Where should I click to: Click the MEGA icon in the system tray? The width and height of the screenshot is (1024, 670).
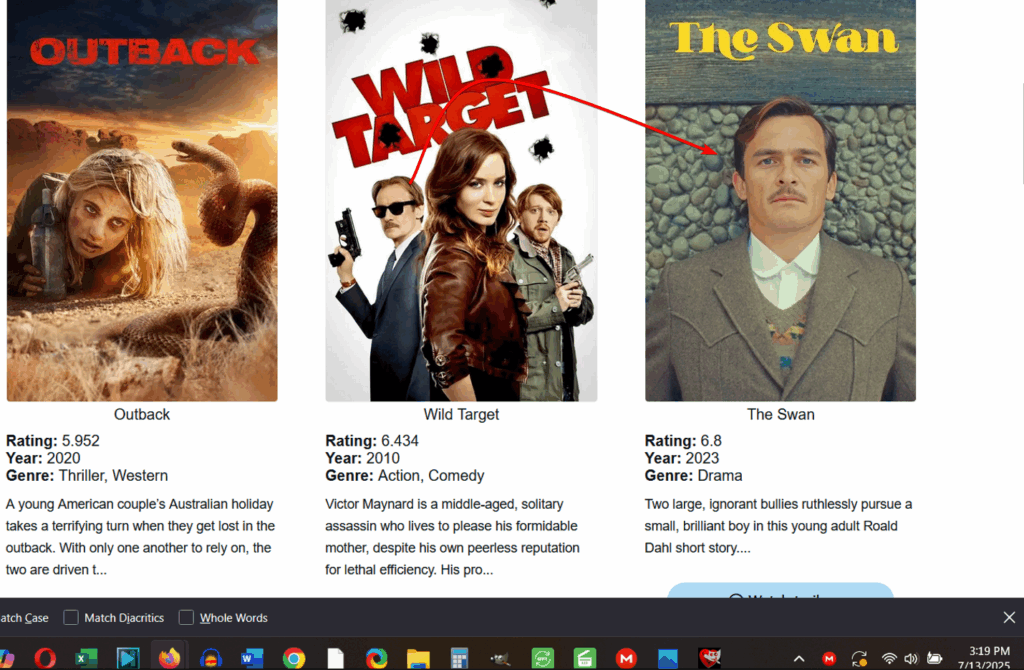[829, 658]
